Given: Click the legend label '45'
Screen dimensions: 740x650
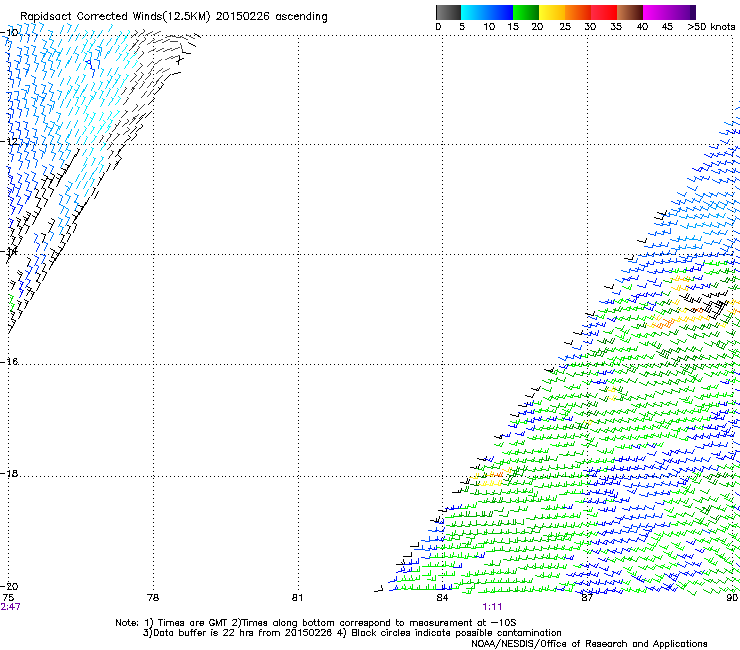Looking at the screenshot, I should (x=667, y=27).
